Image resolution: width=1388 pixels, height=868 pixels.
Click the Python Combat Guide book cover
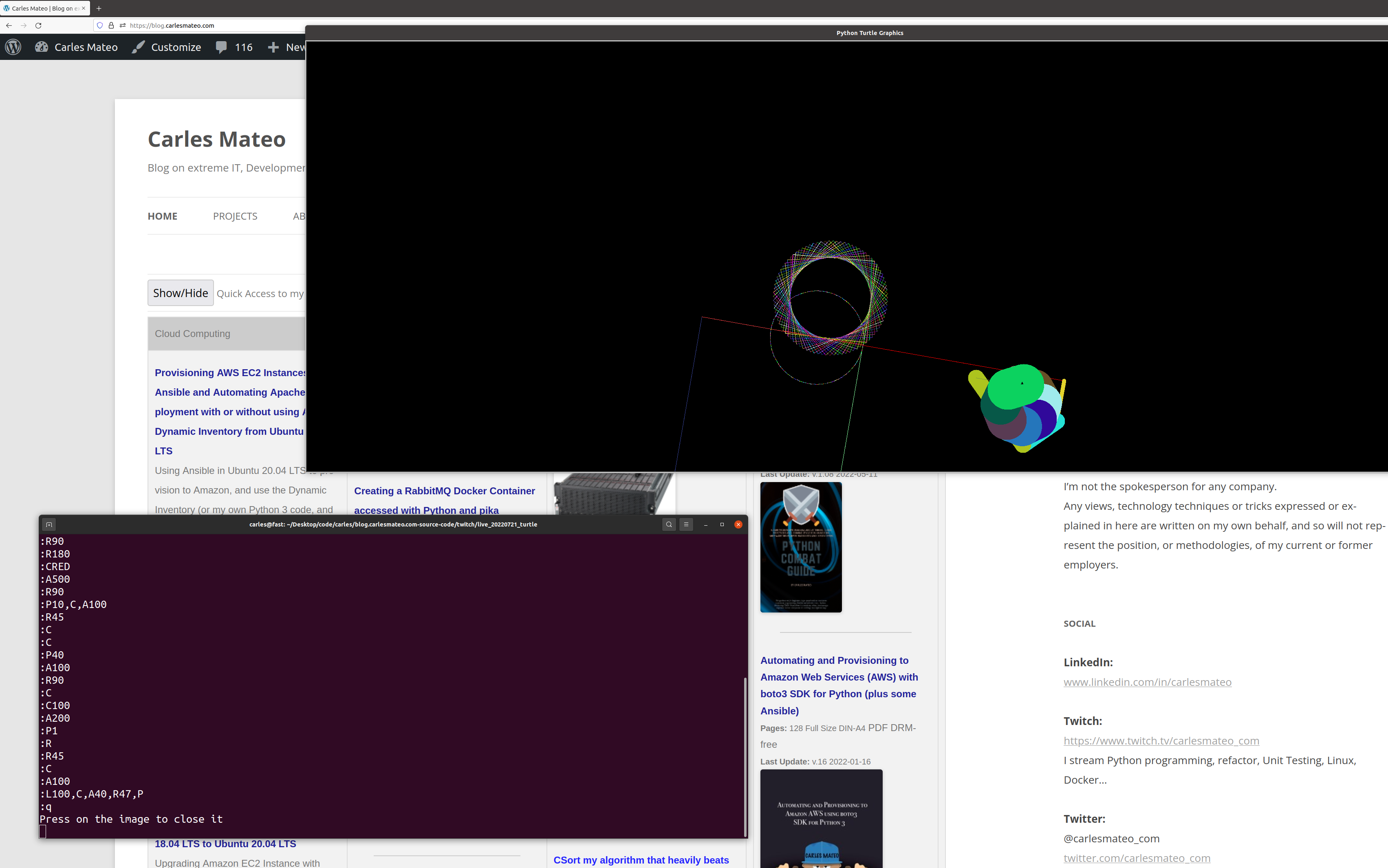pos(801,547)
